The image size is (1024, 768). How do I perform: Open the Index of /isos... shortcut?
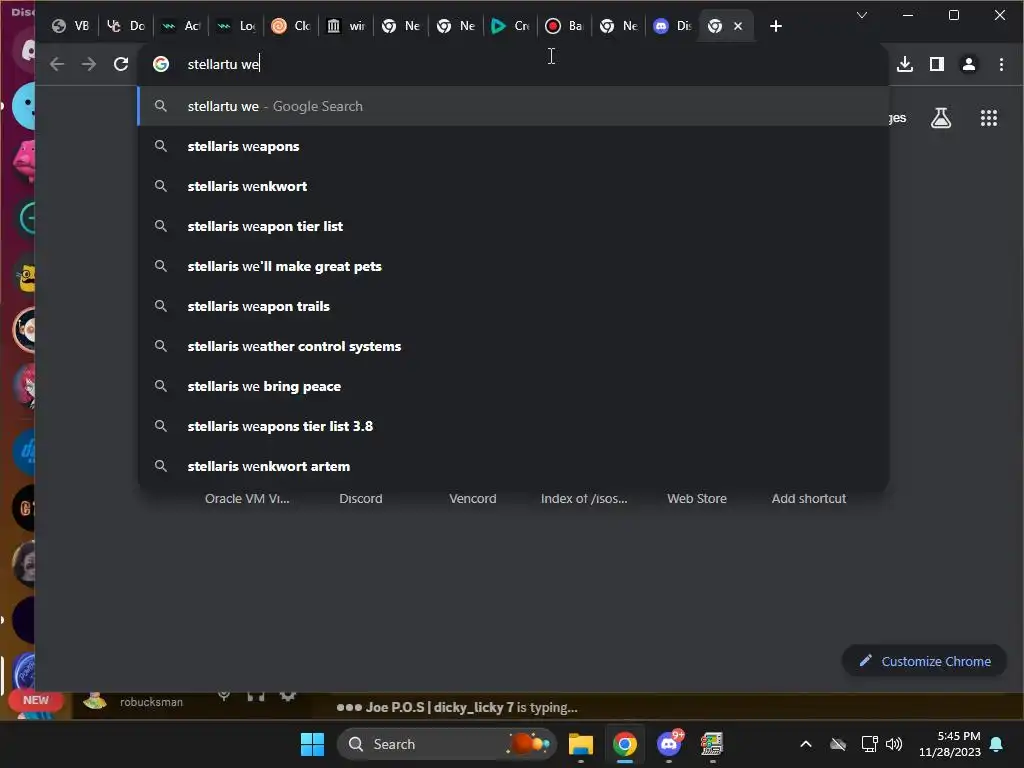pyautogui.click(x=584, y=498)
